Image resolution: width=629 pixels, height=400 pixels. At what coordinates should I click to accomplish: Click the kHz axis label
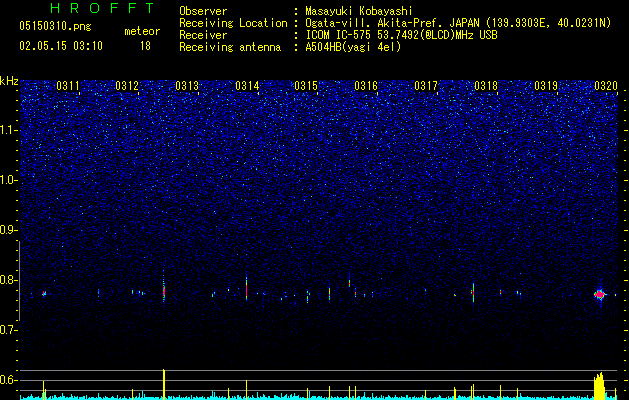coord(9,81)
